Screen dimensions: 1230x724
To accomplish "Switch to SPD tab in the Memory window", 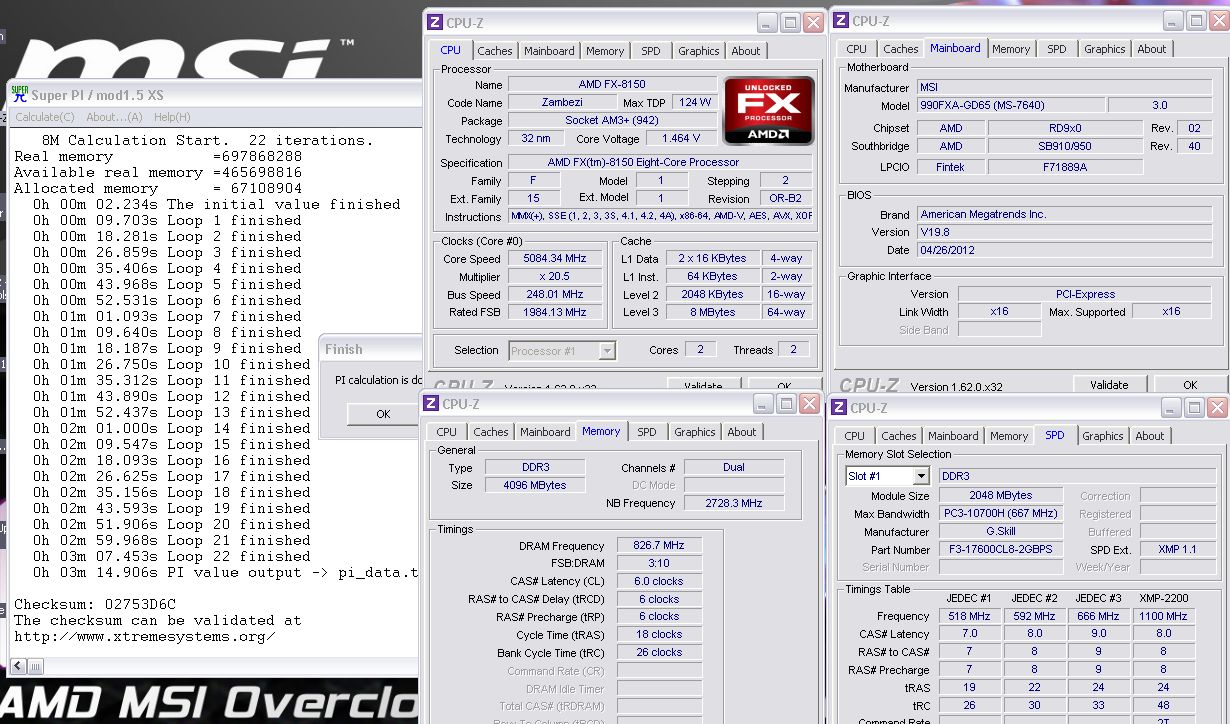I will point(647,432).
